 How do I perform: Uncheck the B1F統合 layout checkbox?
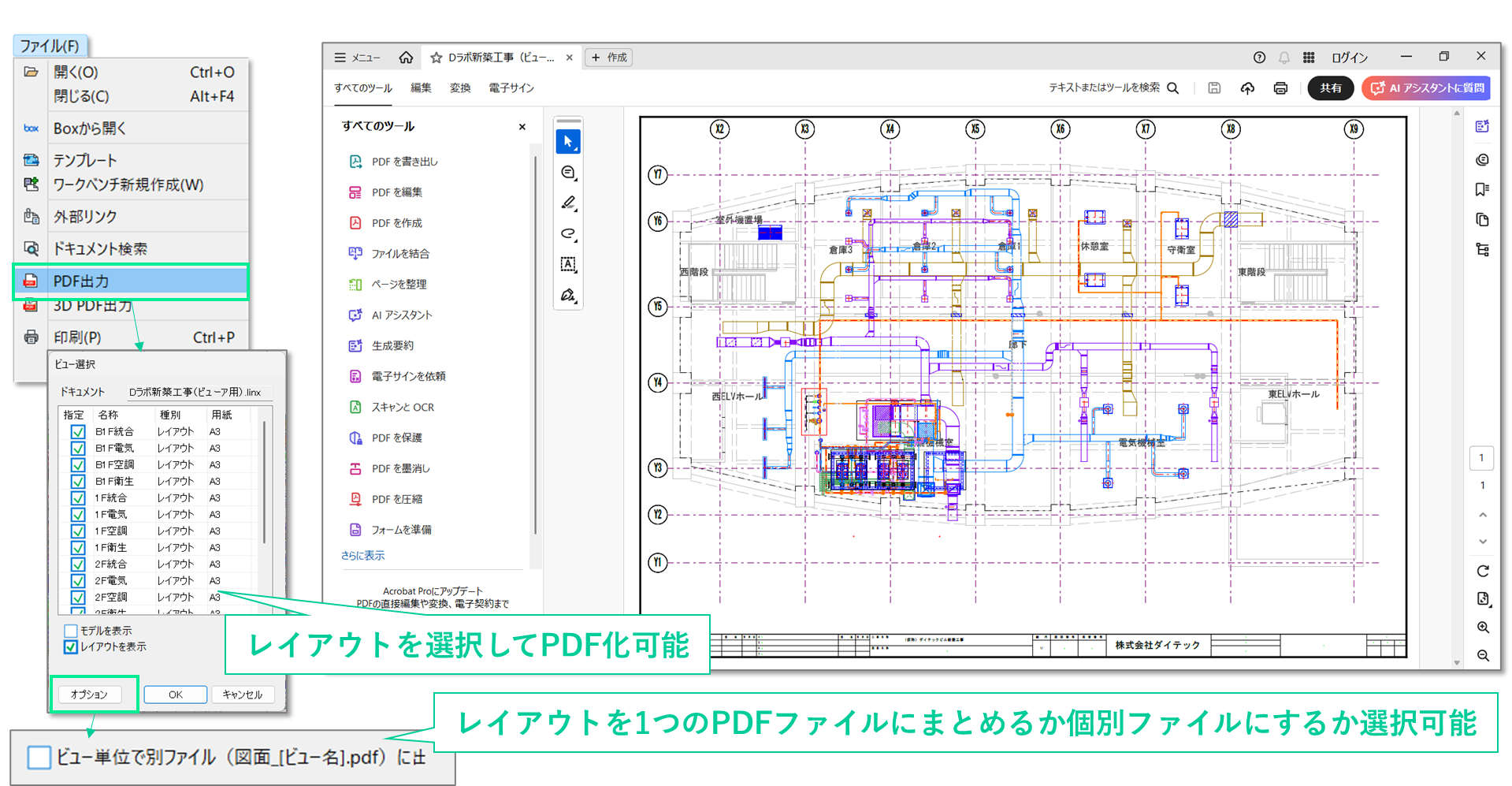point(78,432)
